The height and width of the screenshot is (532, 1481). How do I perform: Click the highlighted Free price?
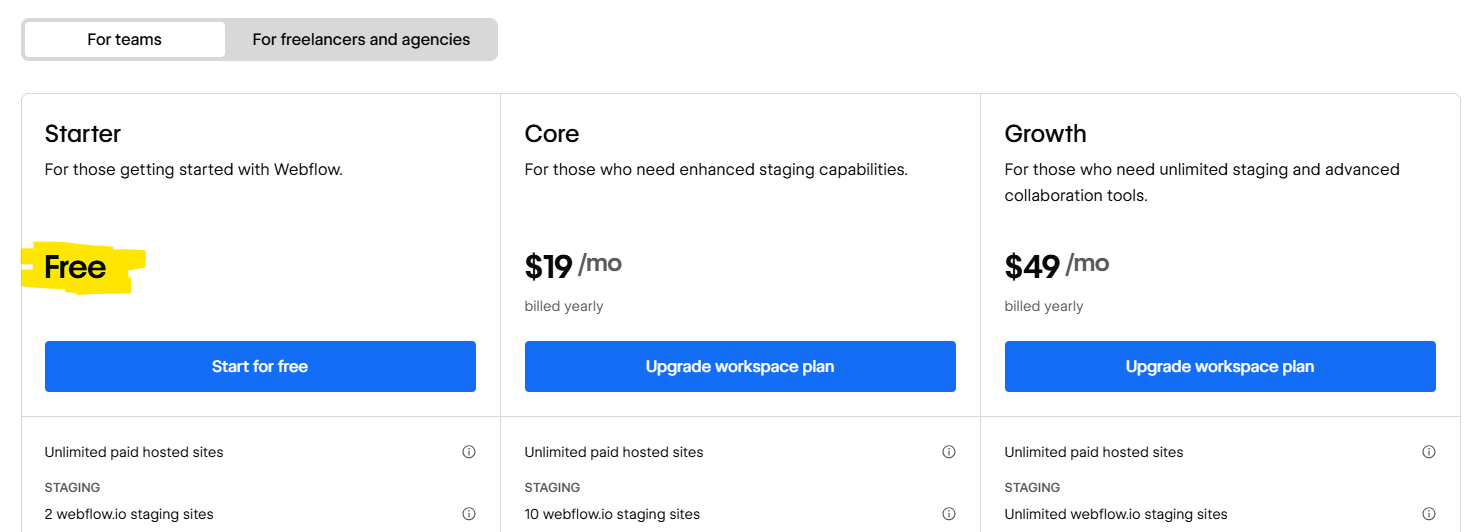point(76,267)
